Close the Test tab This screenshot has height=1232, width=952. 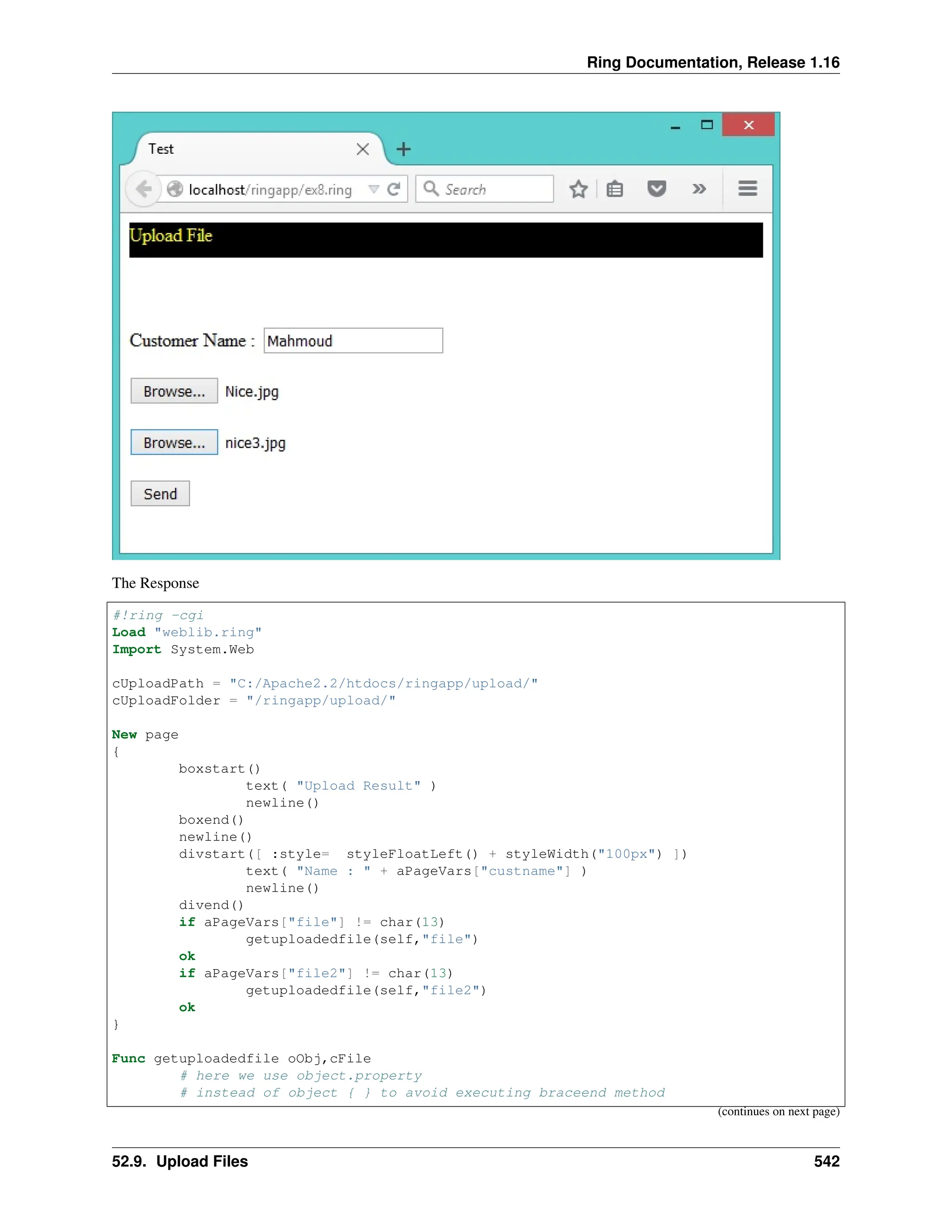tap(363, 150)
